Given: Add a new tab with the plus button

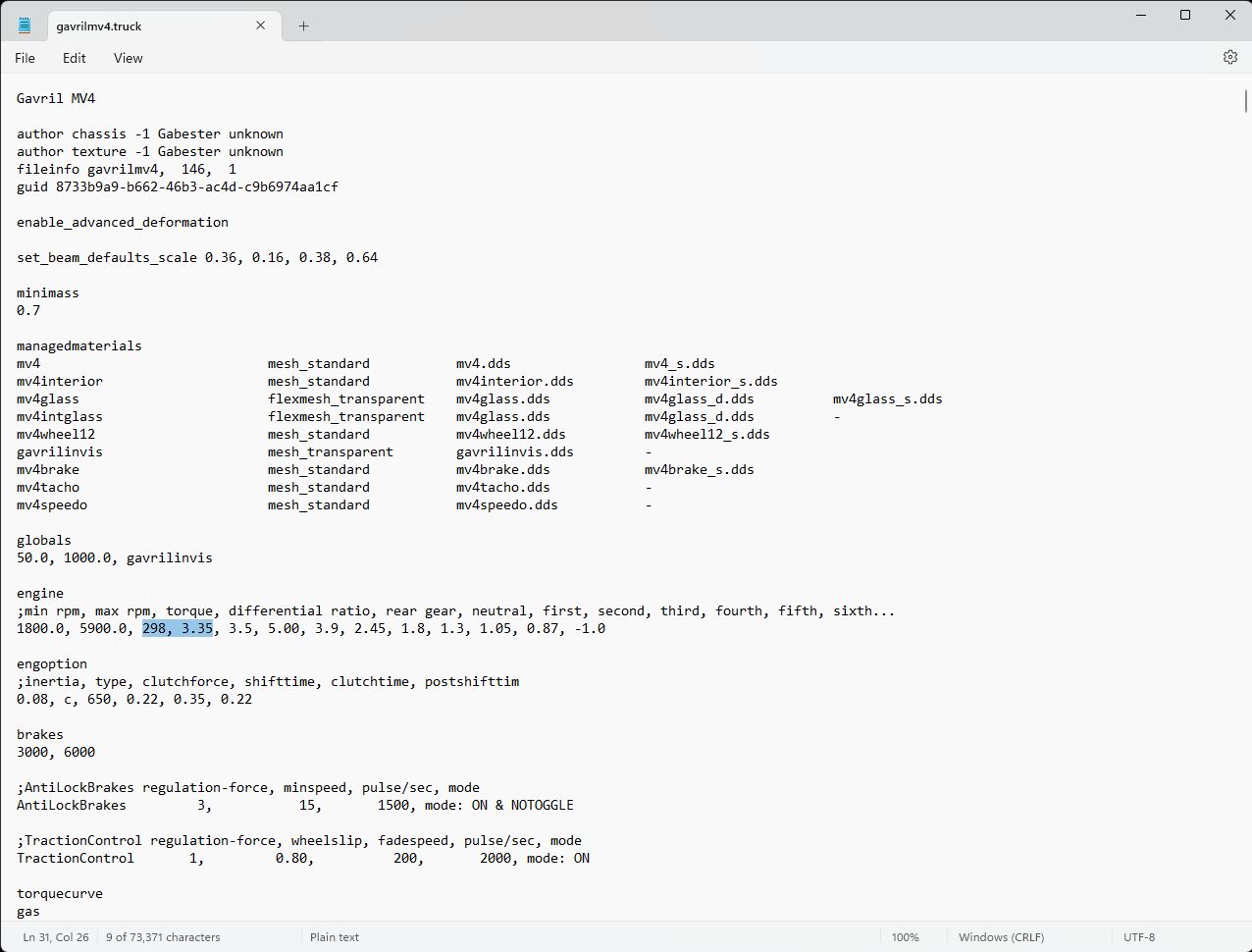Looking at the screenshot, I should [x=303, y=26].
